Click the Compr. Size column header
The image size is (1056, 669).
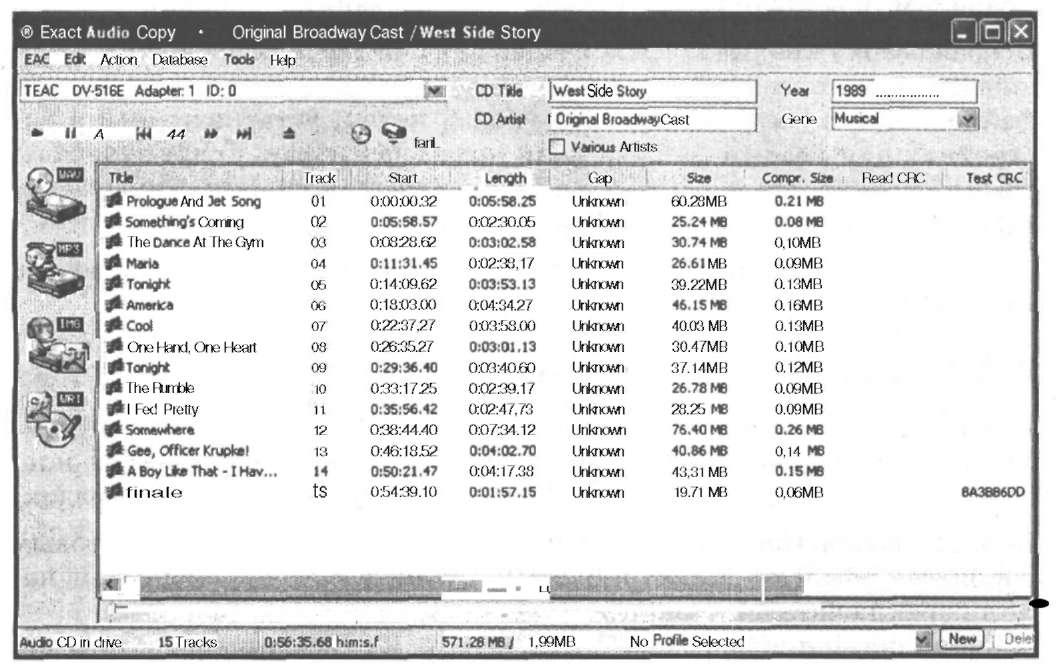pos(797,178)
